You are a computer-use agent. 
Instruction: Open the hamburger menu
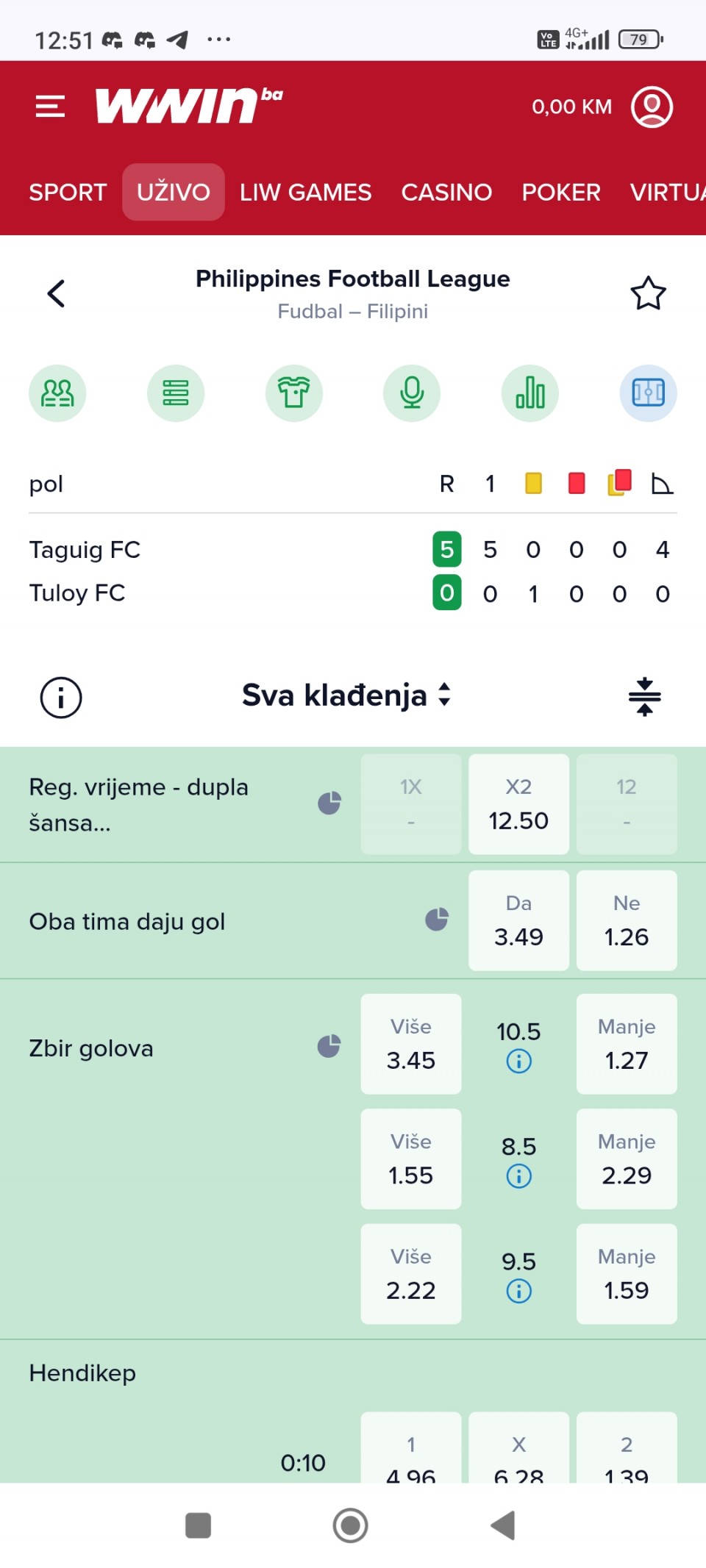tap(50, 107)
